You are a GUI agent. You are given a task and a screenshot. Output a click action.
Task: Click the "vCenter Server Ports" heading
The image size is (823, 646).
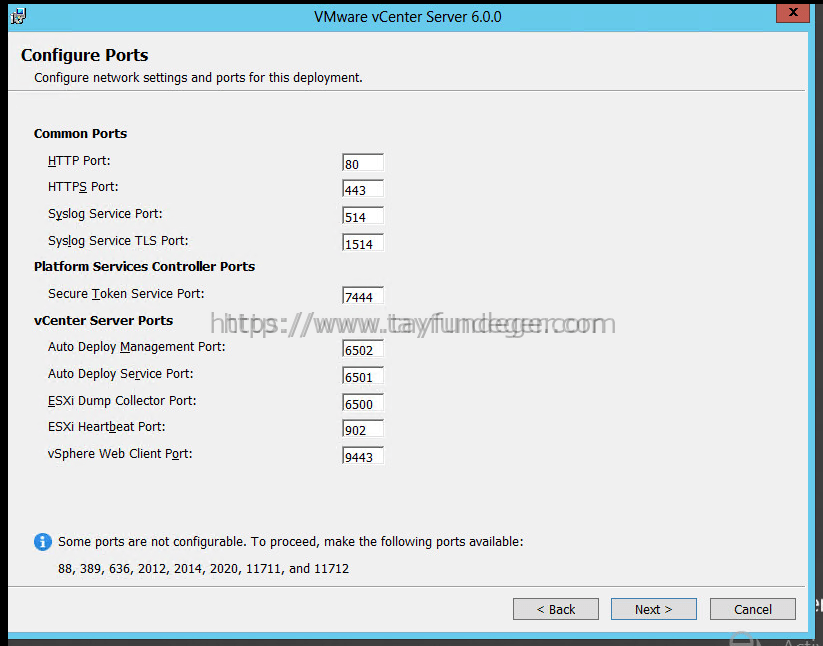point(103,320)
